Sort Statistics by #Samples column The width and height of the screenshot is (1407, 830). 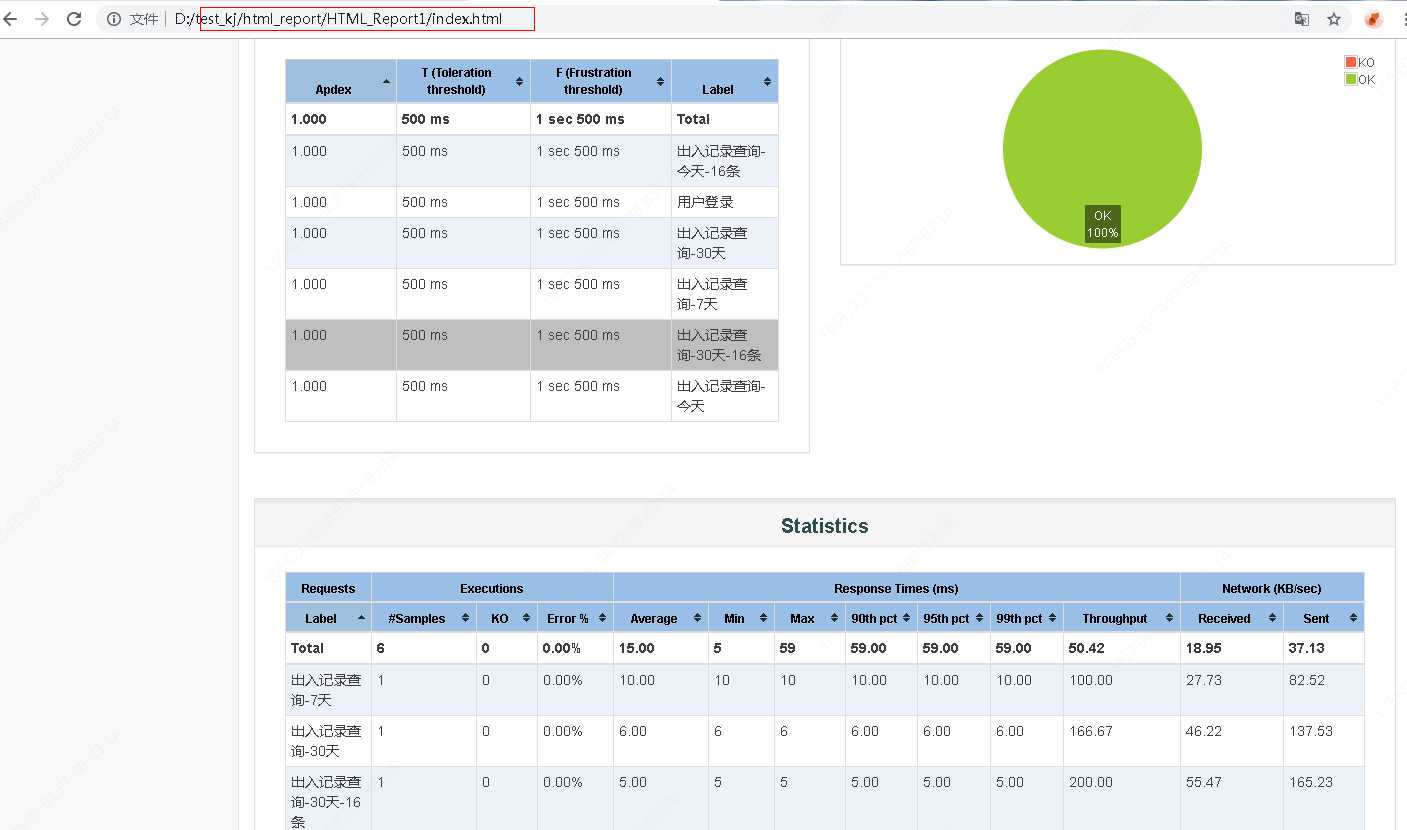click(x=424, y=618)
